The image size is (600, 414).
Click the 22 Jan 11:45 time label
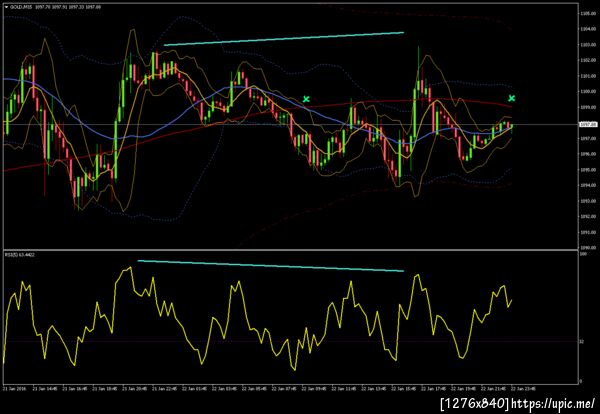click(343, 388)
